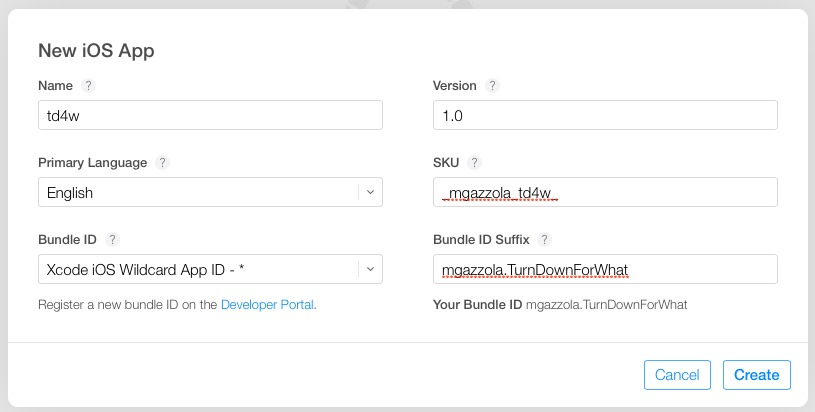Image resolution: width=815 pixels, height=412 pixels.
Task: Open the Xcode iOS Wildcard App ID dropdown
Action: 210,269
